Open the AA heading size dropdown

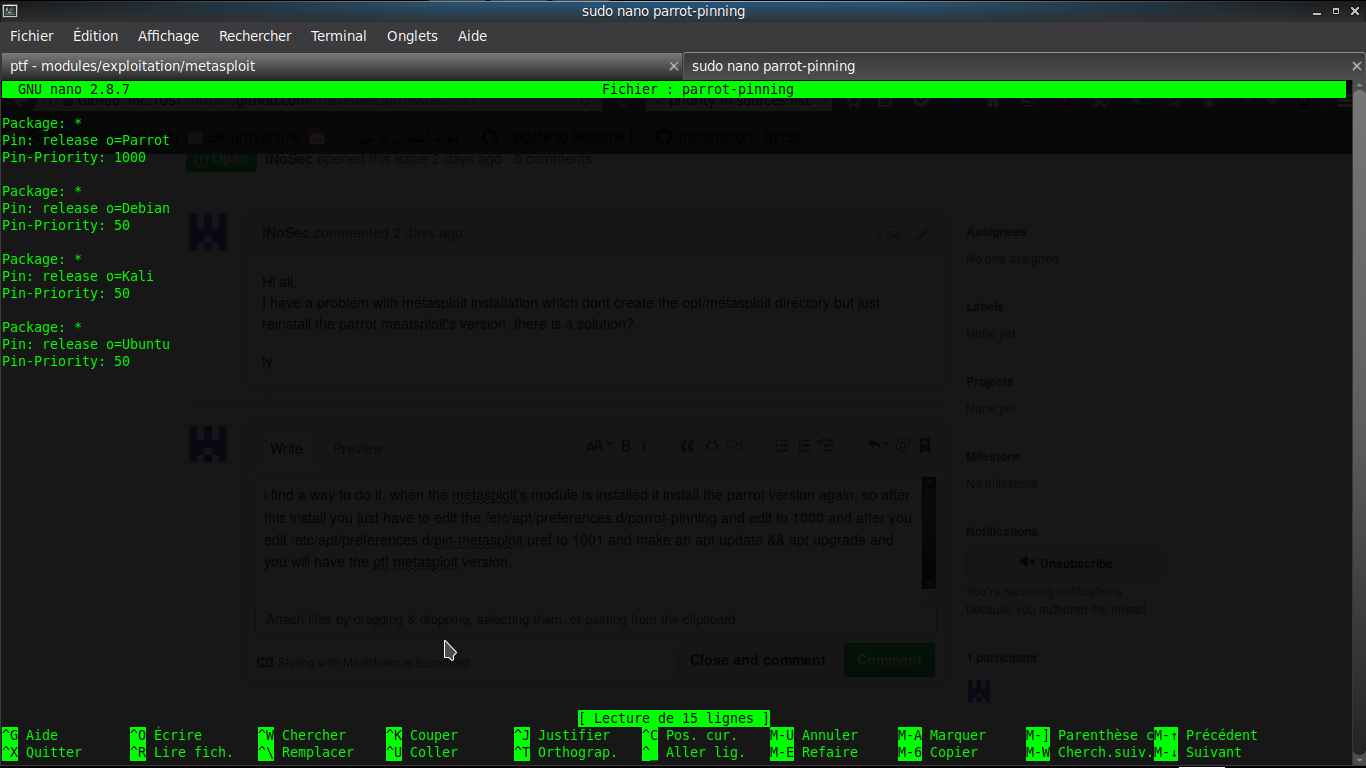point(598,446)
